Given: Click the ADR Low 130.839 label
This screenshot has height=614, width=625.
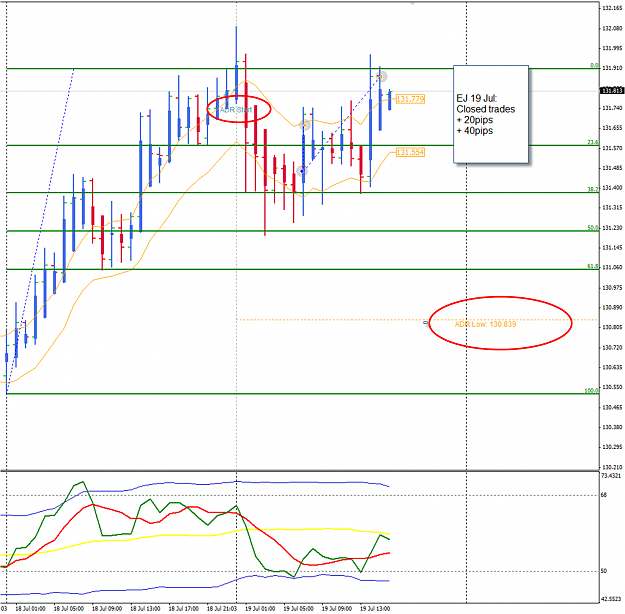Looking at the screenshot, I should coord(485,324).
